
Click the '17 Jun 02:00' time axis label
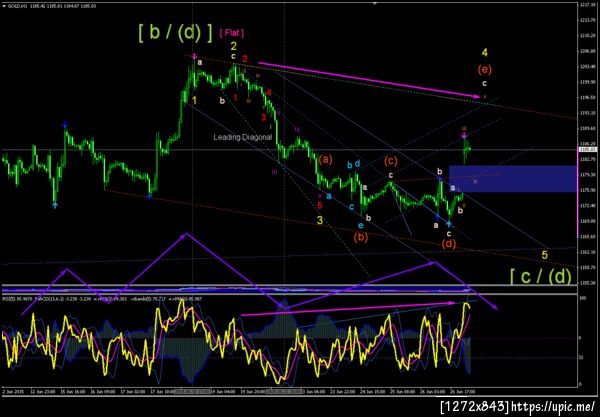click(133, 391)
